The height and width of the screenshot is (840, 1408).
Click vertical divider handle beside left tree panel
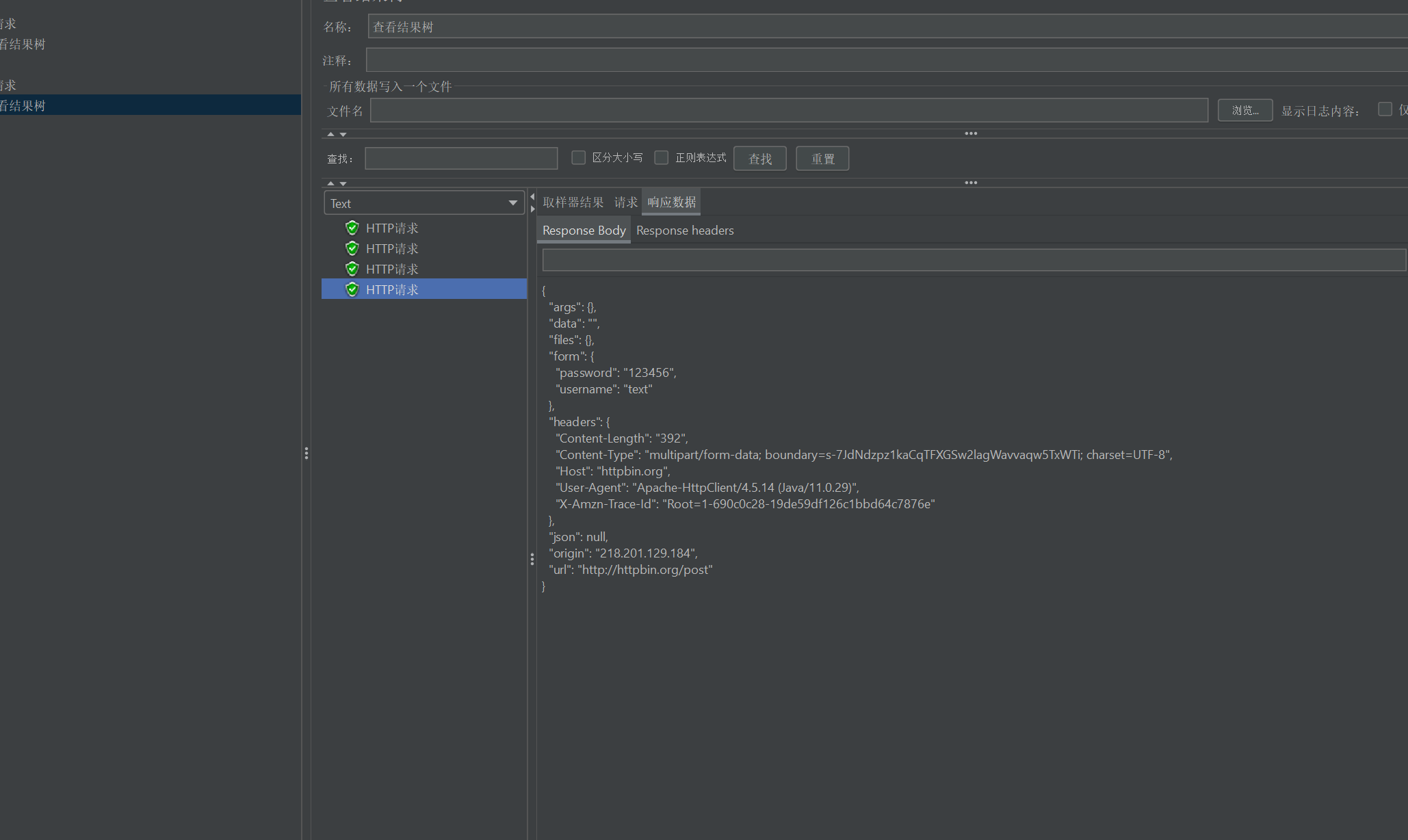(307, 453)
